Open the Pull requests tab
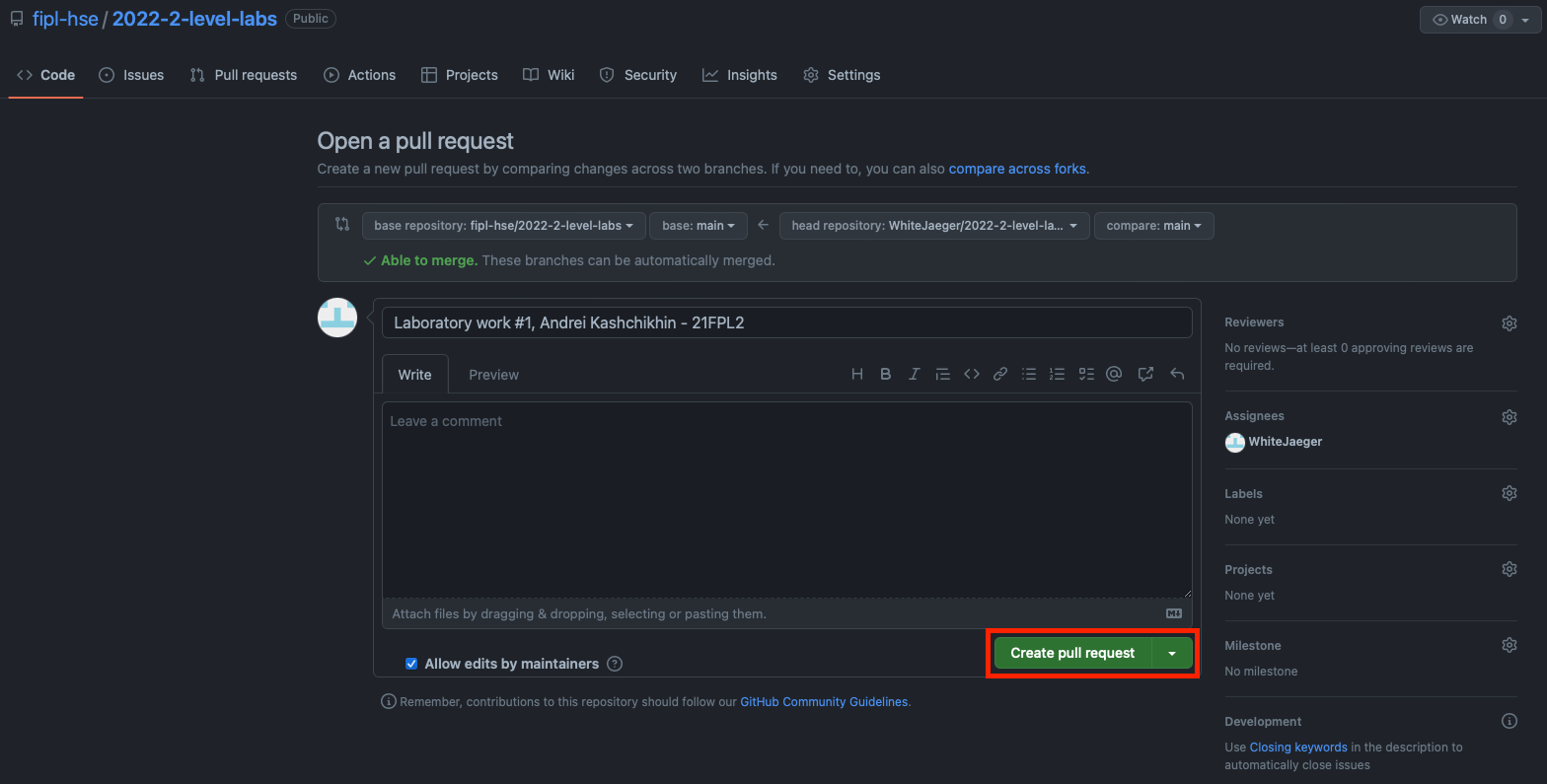Image resolution: width=1547 pixels, height=784 pixels. point(243,75)
